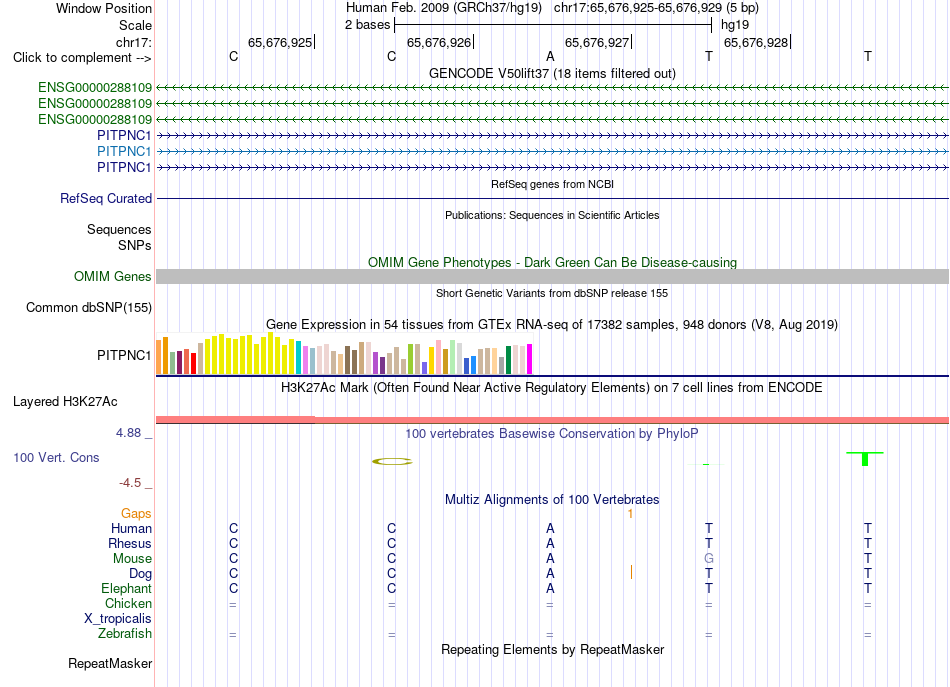Viewport: 950px width, 687px height.
Task: Click the G base in the Mouse row
Action: [x=709, y=558]
